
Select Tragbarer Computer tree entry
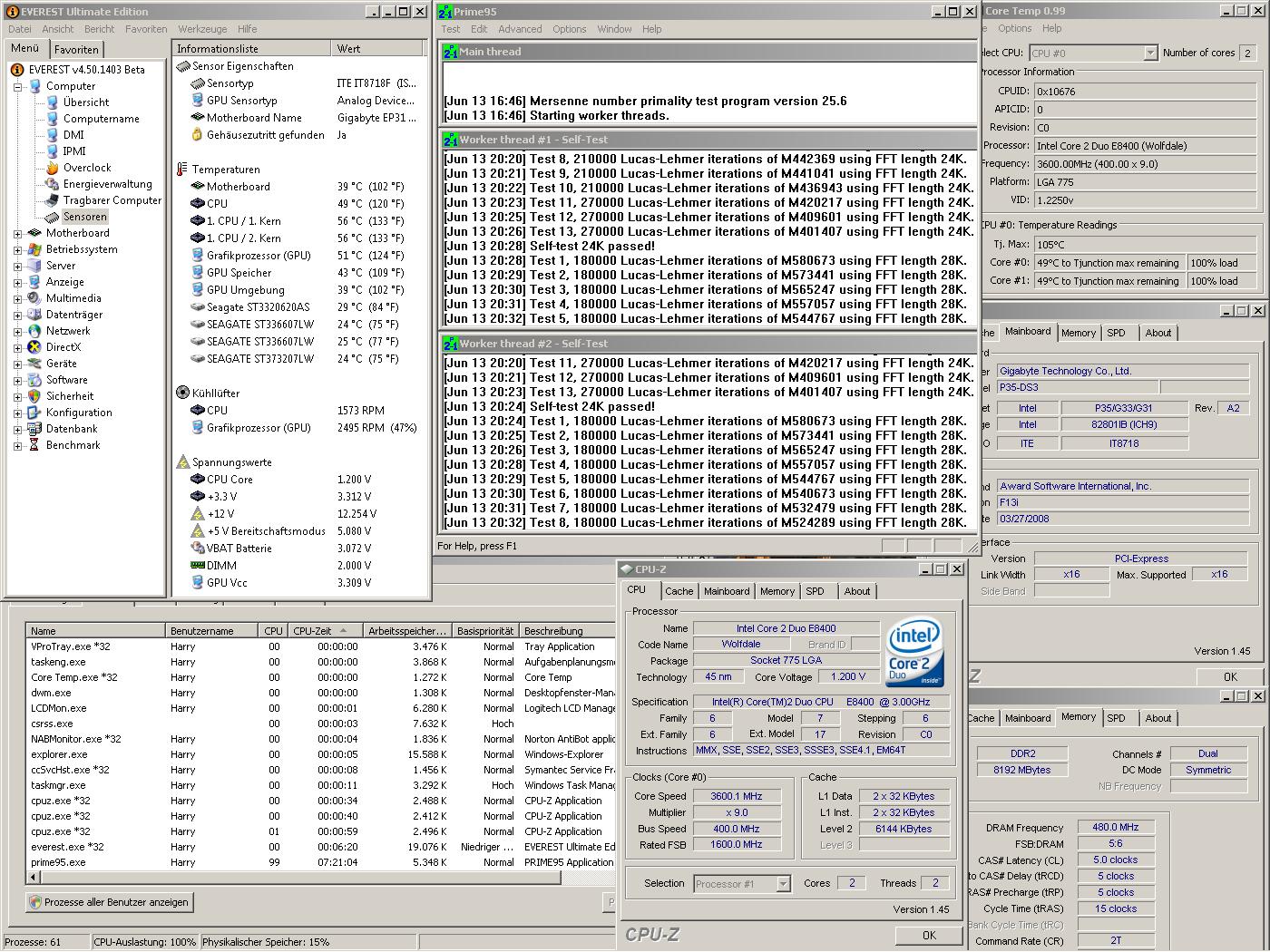[x=112, y=200]
